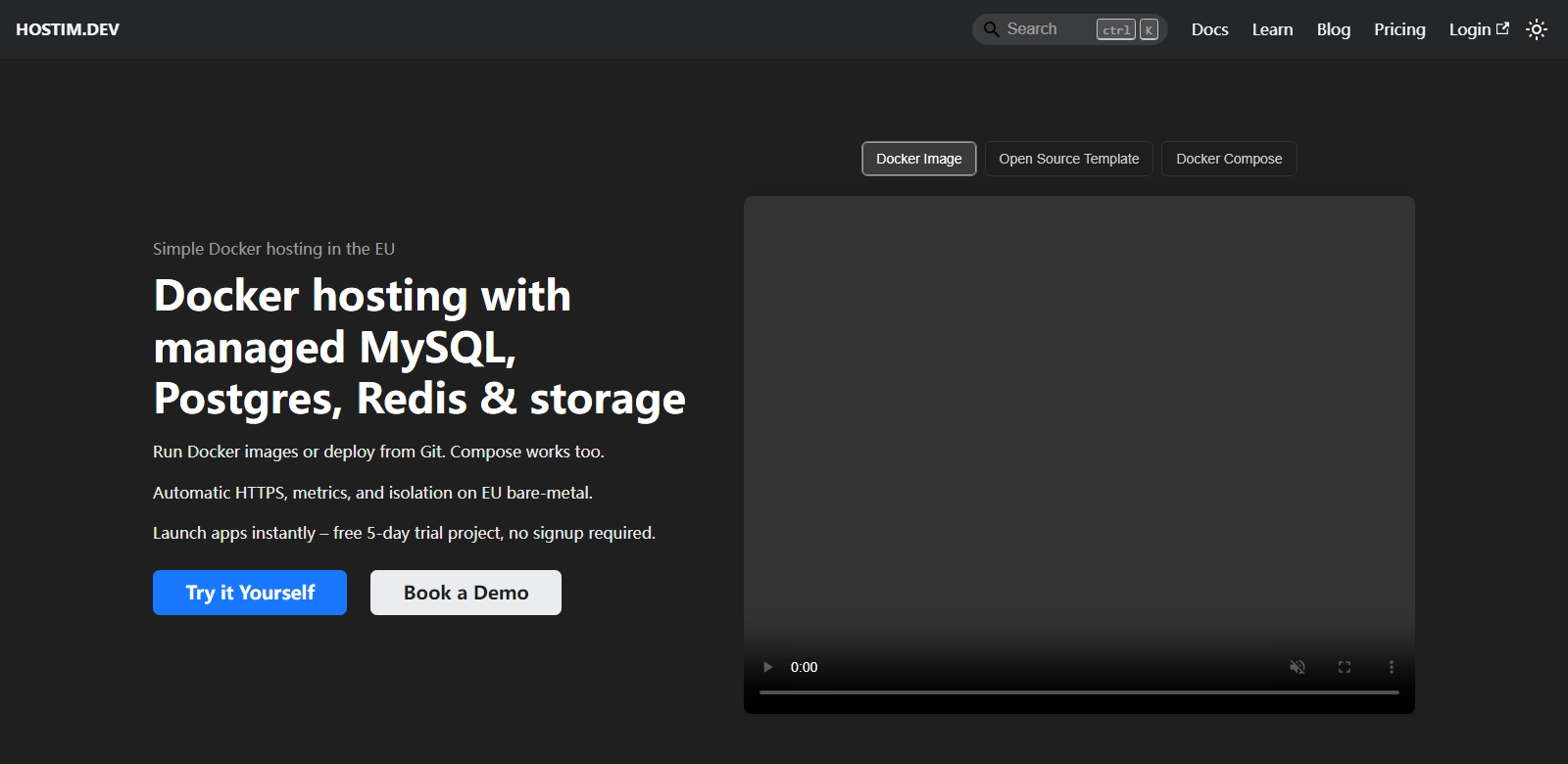Toggle the light/dark theme sun icon
1568x764 pixels.
tap(1537, 29)
